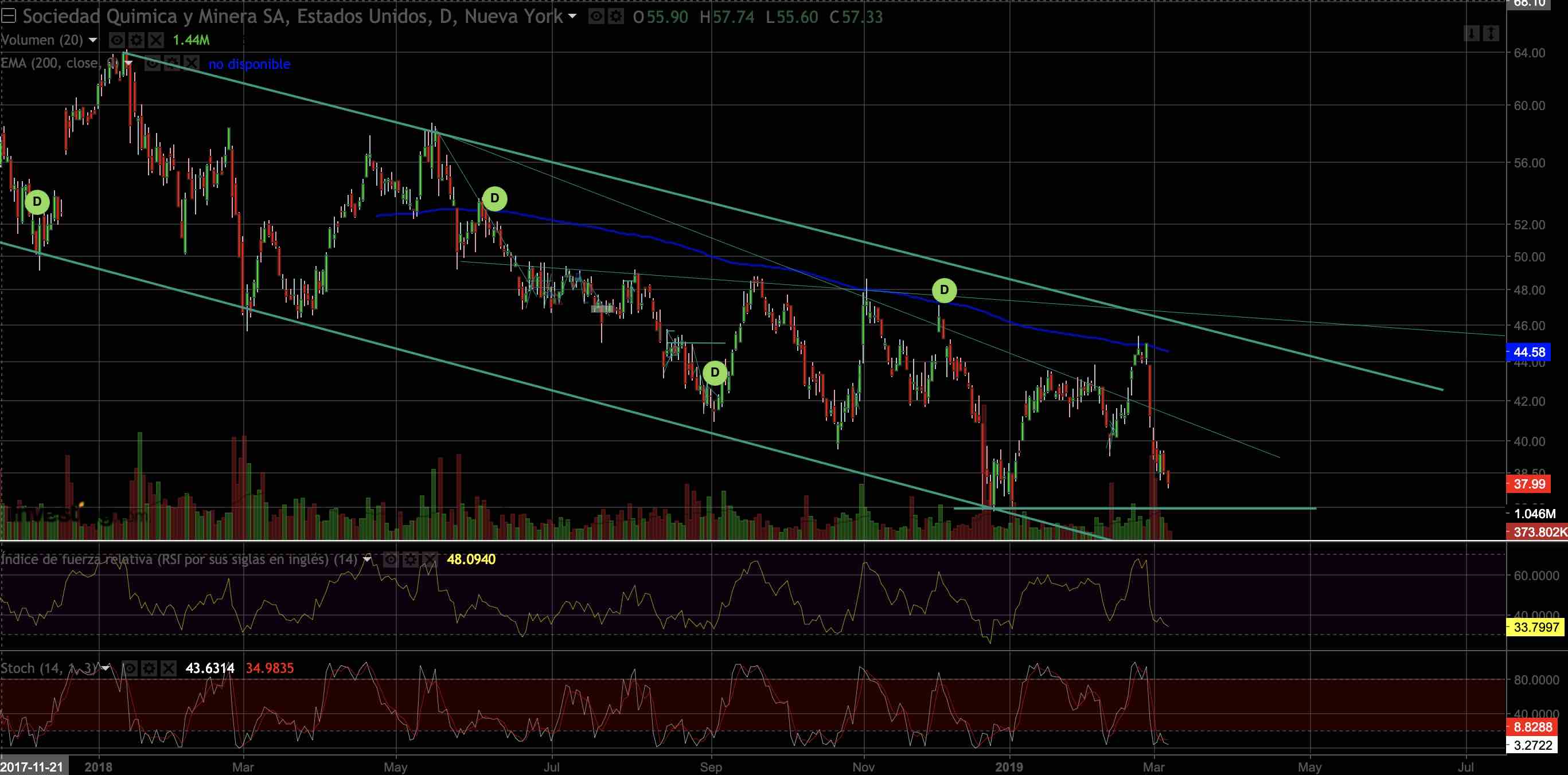Click the red 373.802K volume label
The image size is (1568, 775).
tap(1537, 533)
